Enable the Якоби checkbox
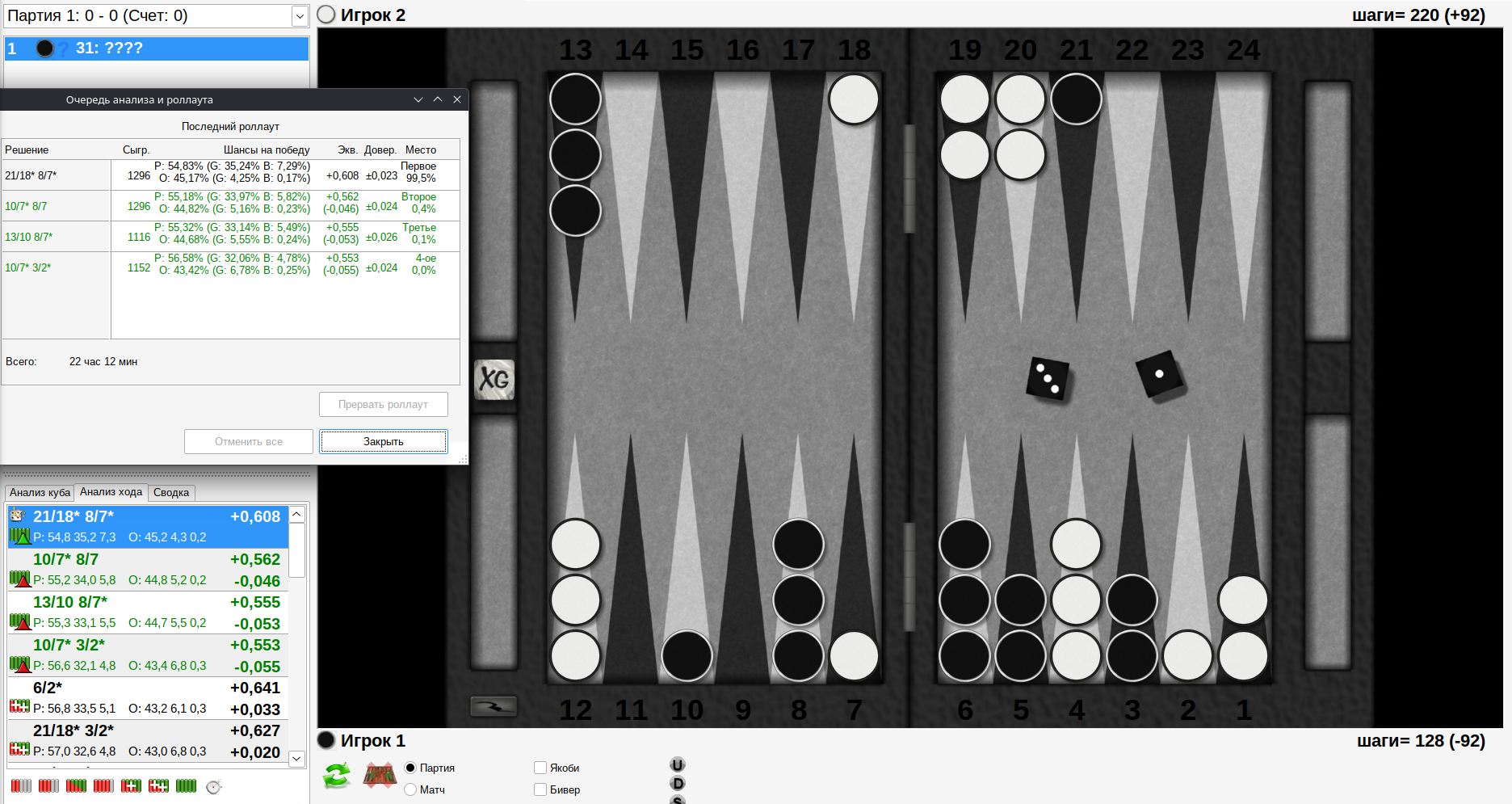 (x=540, y=768)
